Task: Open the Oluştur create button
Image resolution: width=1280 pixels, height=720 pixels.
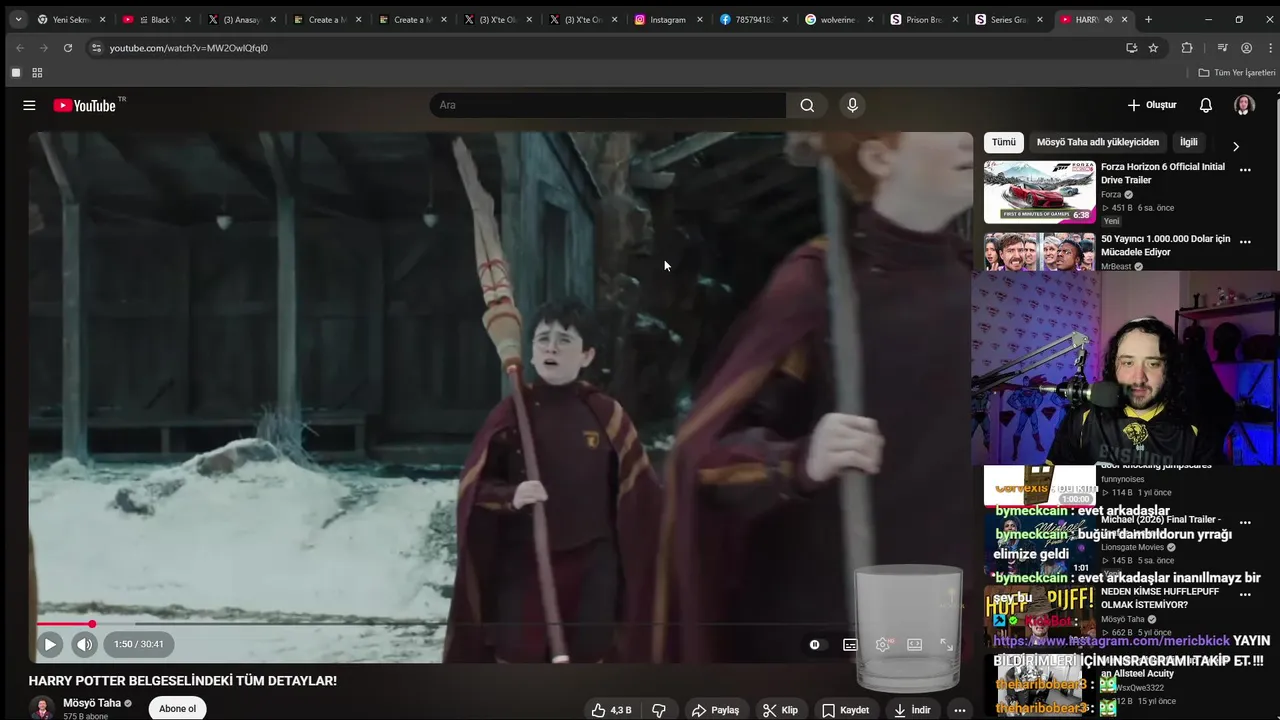Action: click(x=1152, y=105)
